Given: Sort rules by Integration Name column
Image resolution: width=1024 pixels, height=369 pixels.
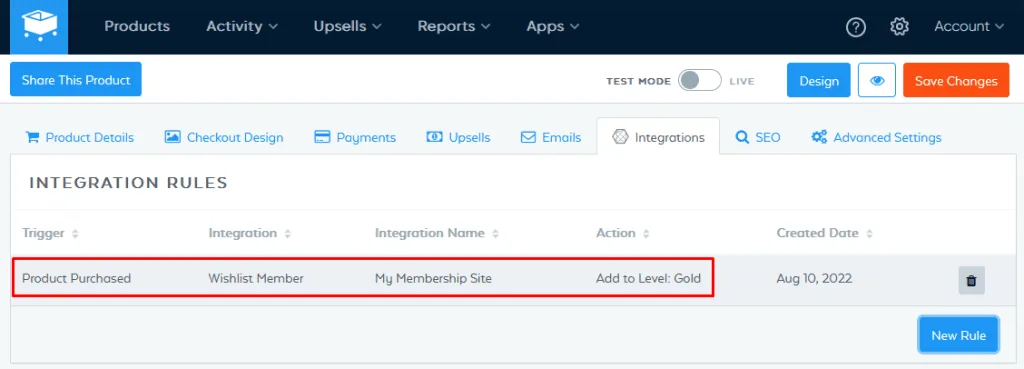Looking at the screenshot, I should pos(437,233).
